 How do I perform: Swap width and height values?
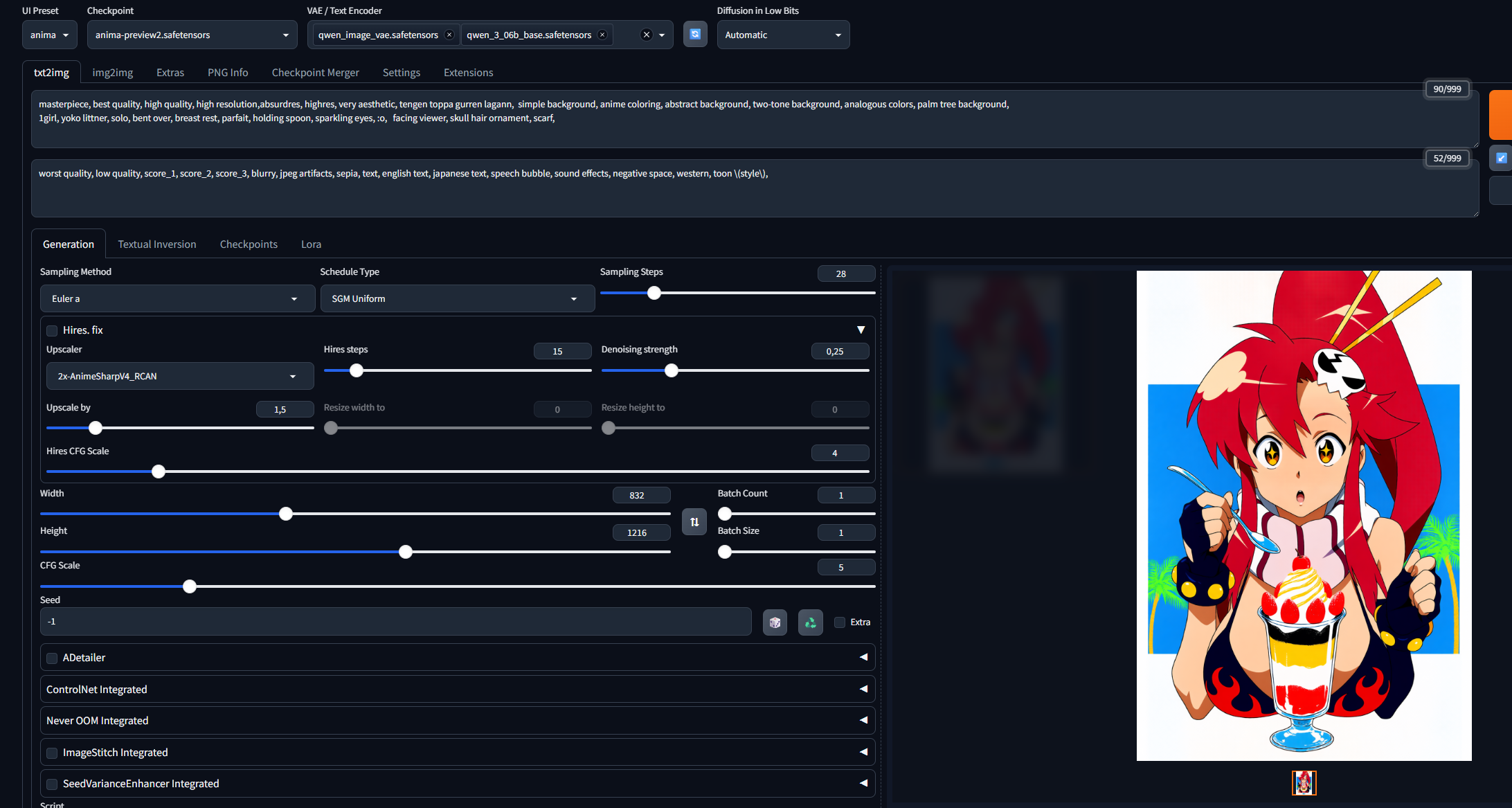[x=694, y=522]
